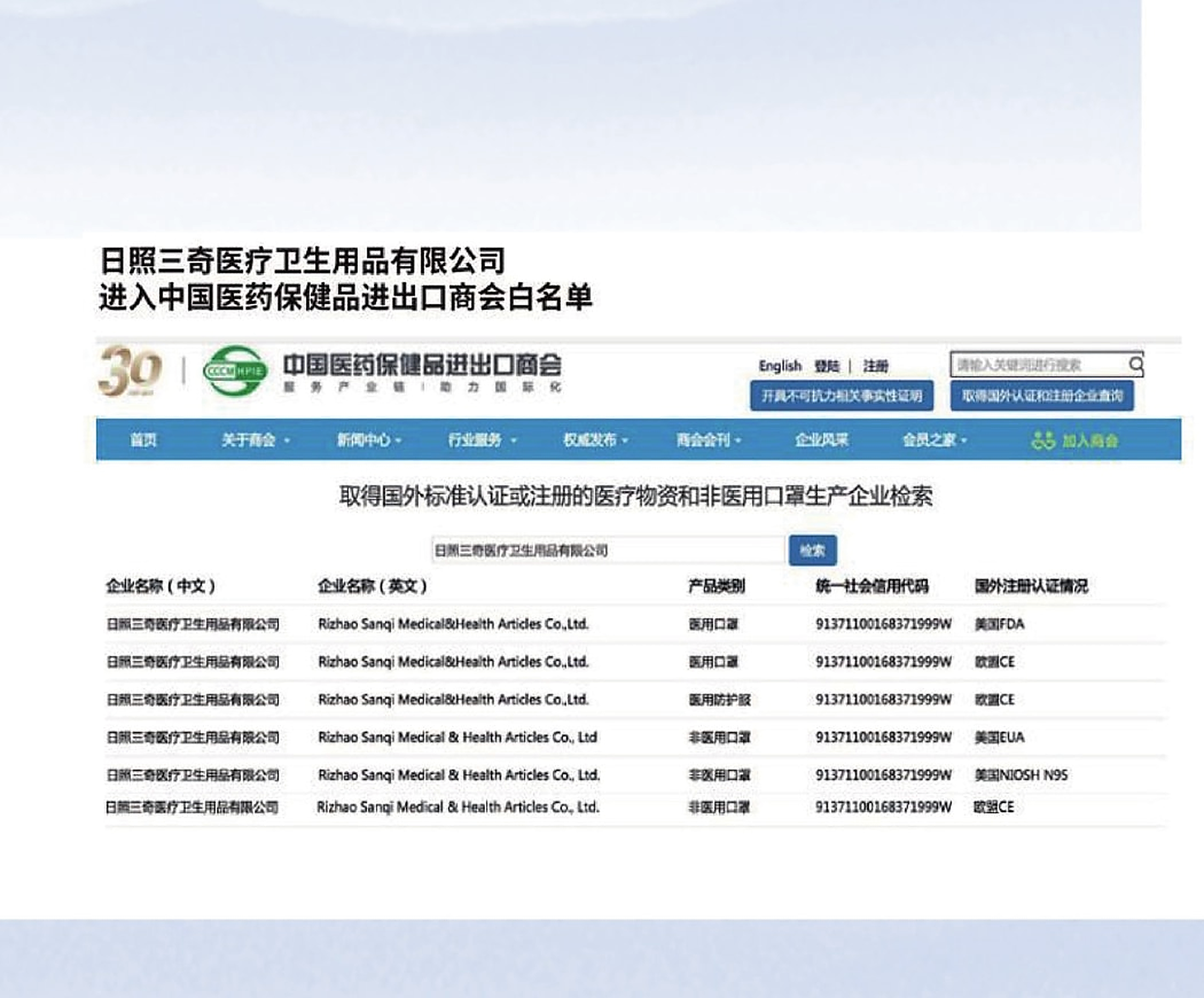Click the credit code in the NIOSH N95 row

pos(883,775)
